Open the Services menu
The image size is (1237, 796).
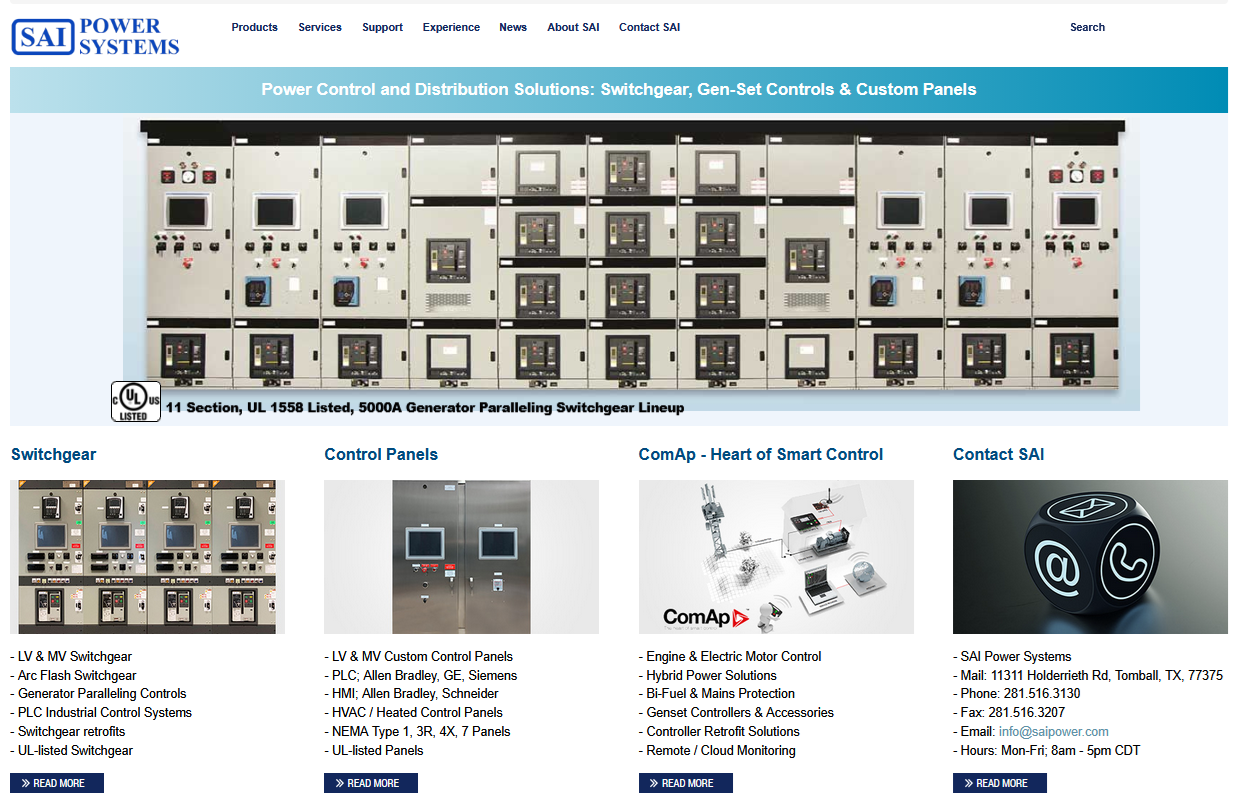tap(320, 27)
